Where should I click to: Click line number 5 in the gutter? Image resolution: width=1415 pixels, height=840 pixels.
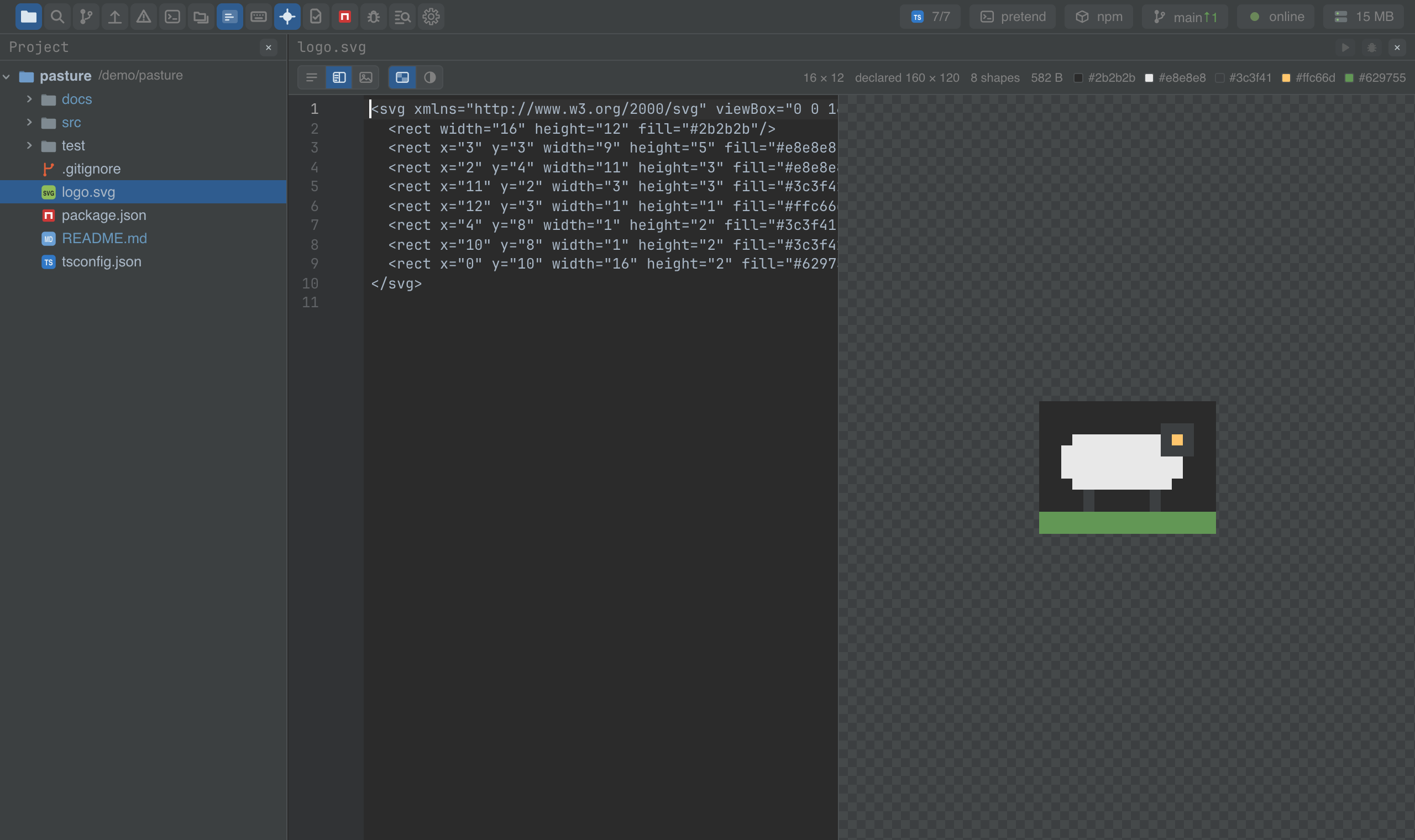(314, 187)
